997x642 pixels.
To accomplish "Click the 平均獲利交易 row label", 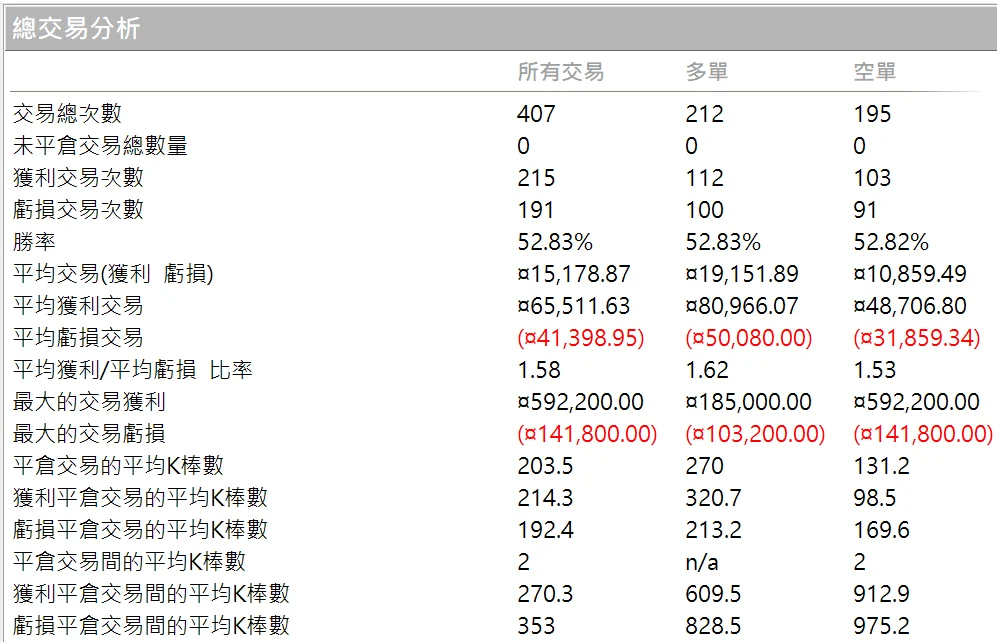I will pos(78,306).
